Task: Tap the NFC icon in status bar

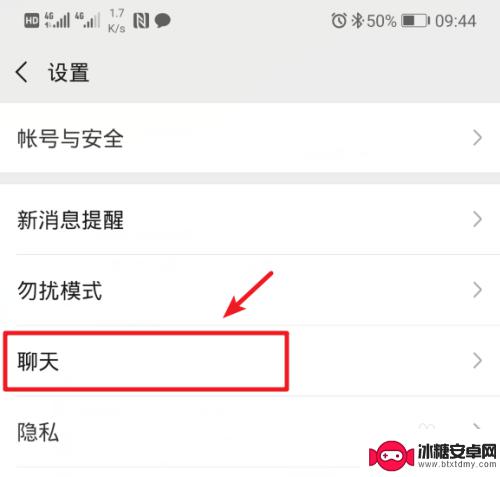Action: pos(141,21)
